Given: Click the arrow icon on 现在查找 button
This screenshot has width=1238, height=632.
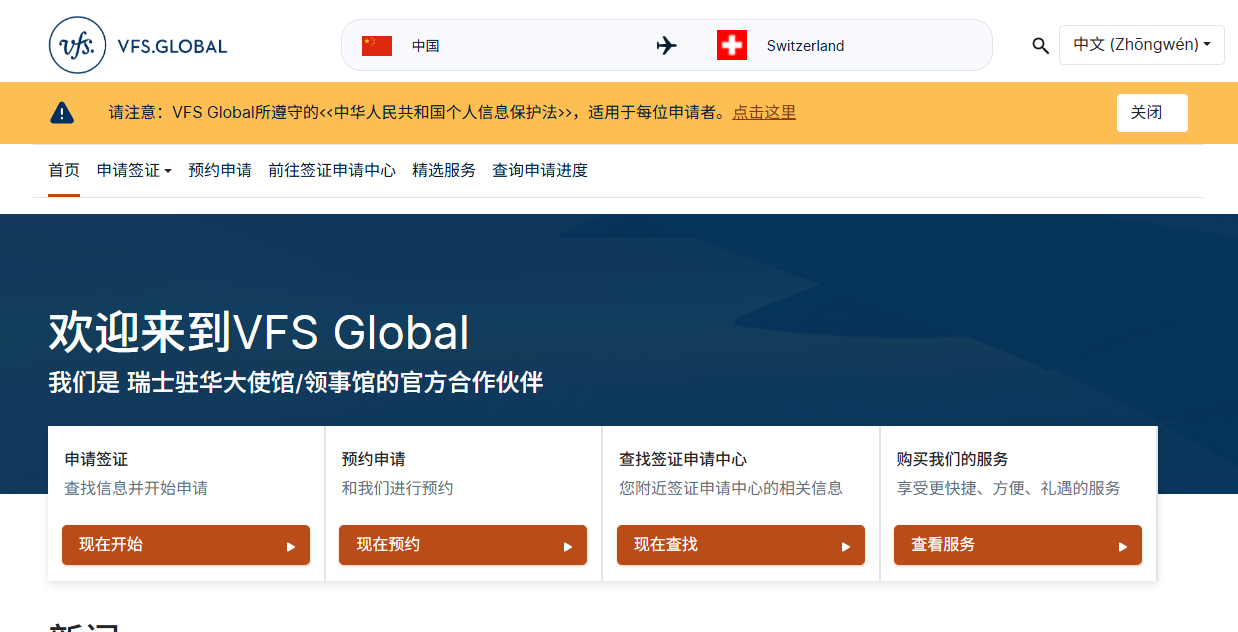Looking at the screenshot, I should [846, 546].
